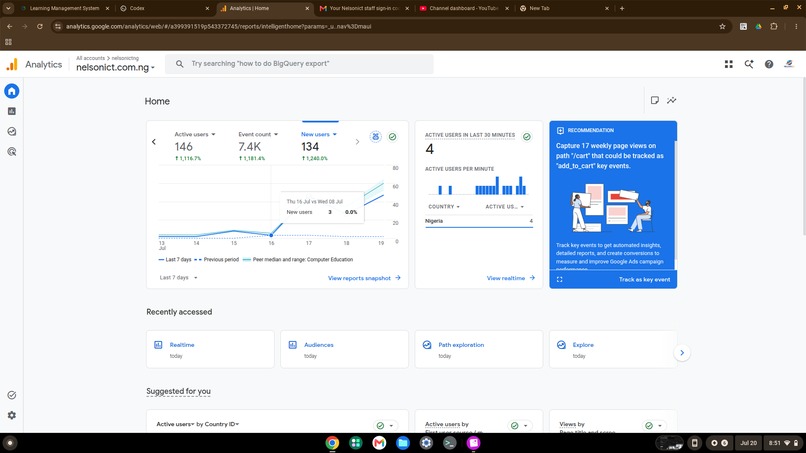The width and height of the screenshot is (806, 453).
Task: Switch to YouTube Channel dashboard tab
Action: point(464,8)
